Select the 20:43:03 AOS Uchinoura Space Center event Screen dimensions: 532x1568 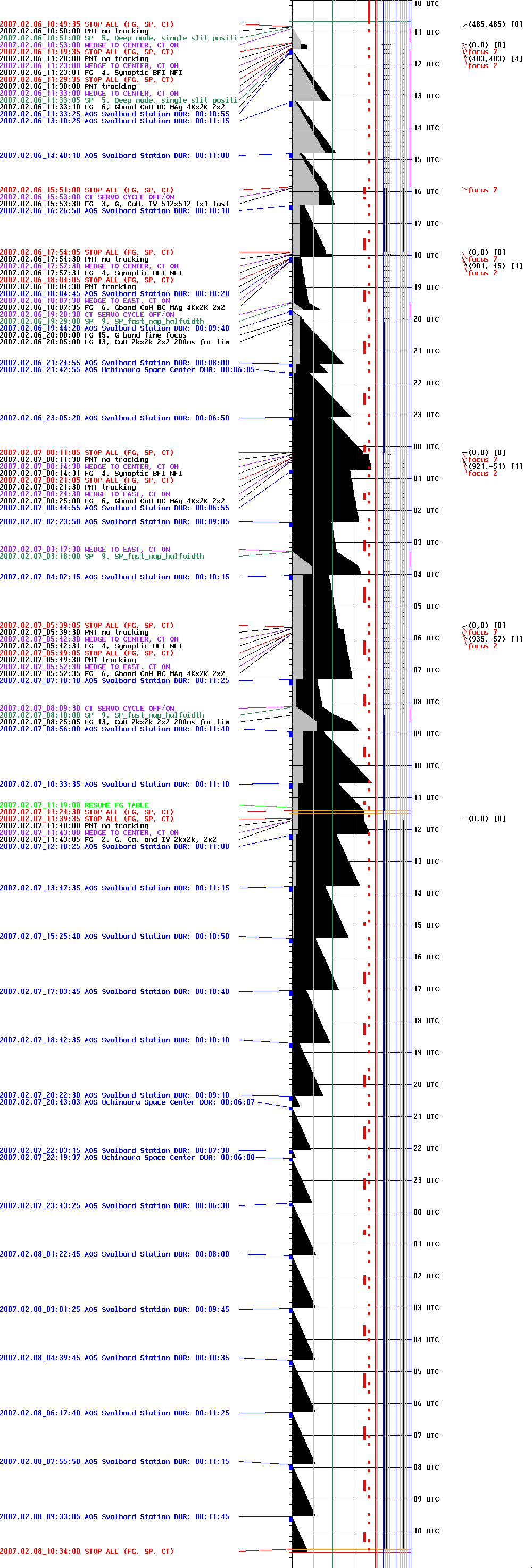127,1102
